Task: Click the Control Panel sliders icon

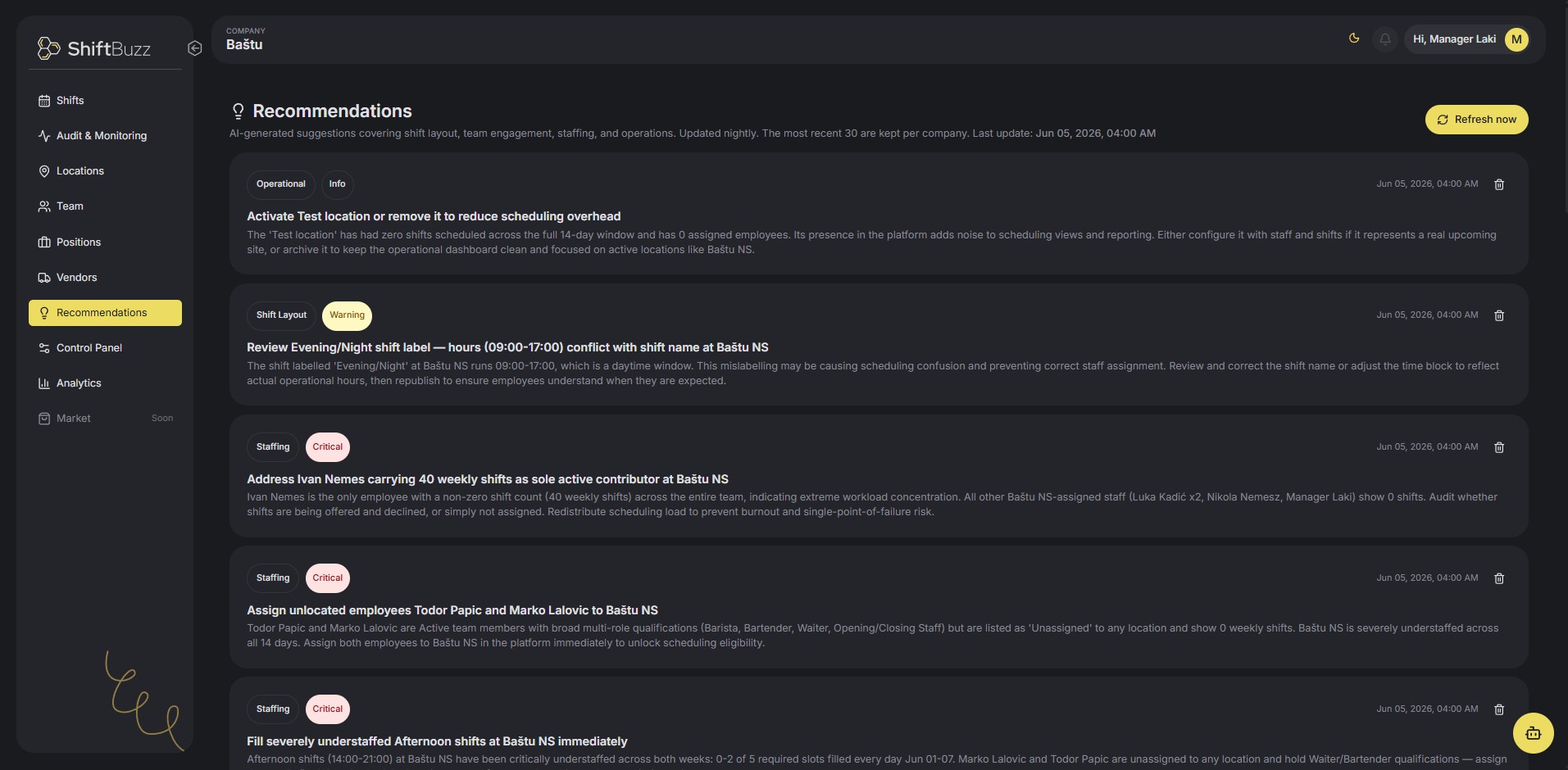Action: click(44, 348)
